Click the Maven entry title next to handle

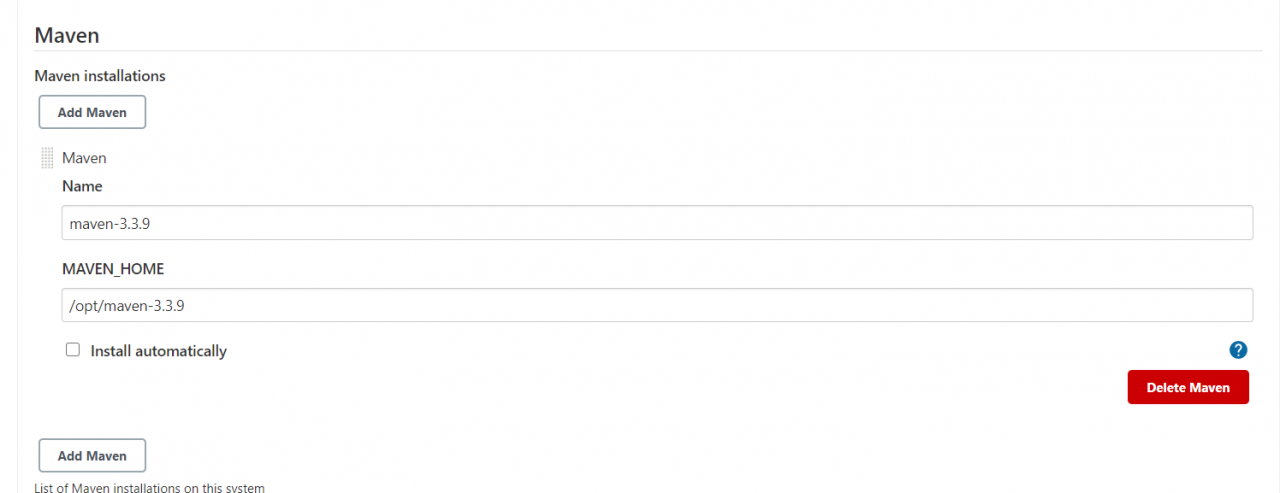[84, 158]
